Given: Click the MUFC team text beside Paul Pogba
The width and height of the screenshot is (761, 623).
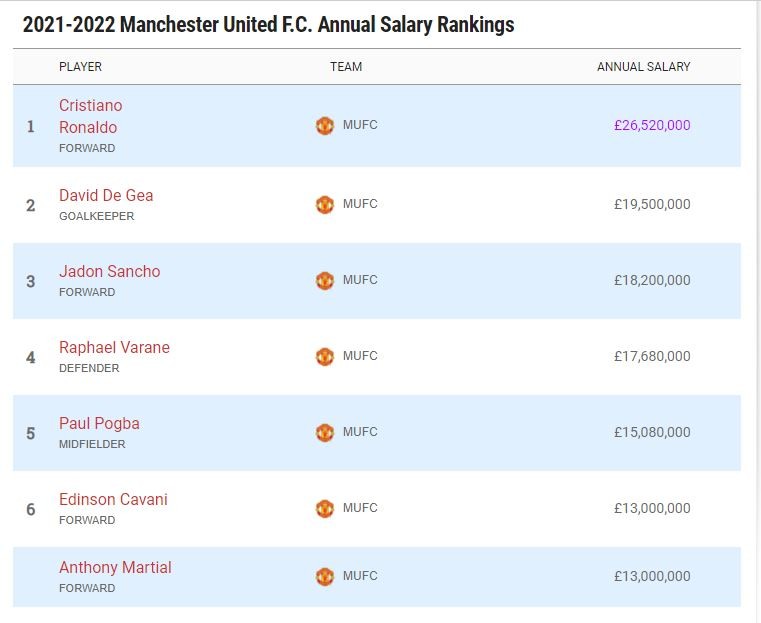Looking at the screenshot, I should click(x=360, y=432).
